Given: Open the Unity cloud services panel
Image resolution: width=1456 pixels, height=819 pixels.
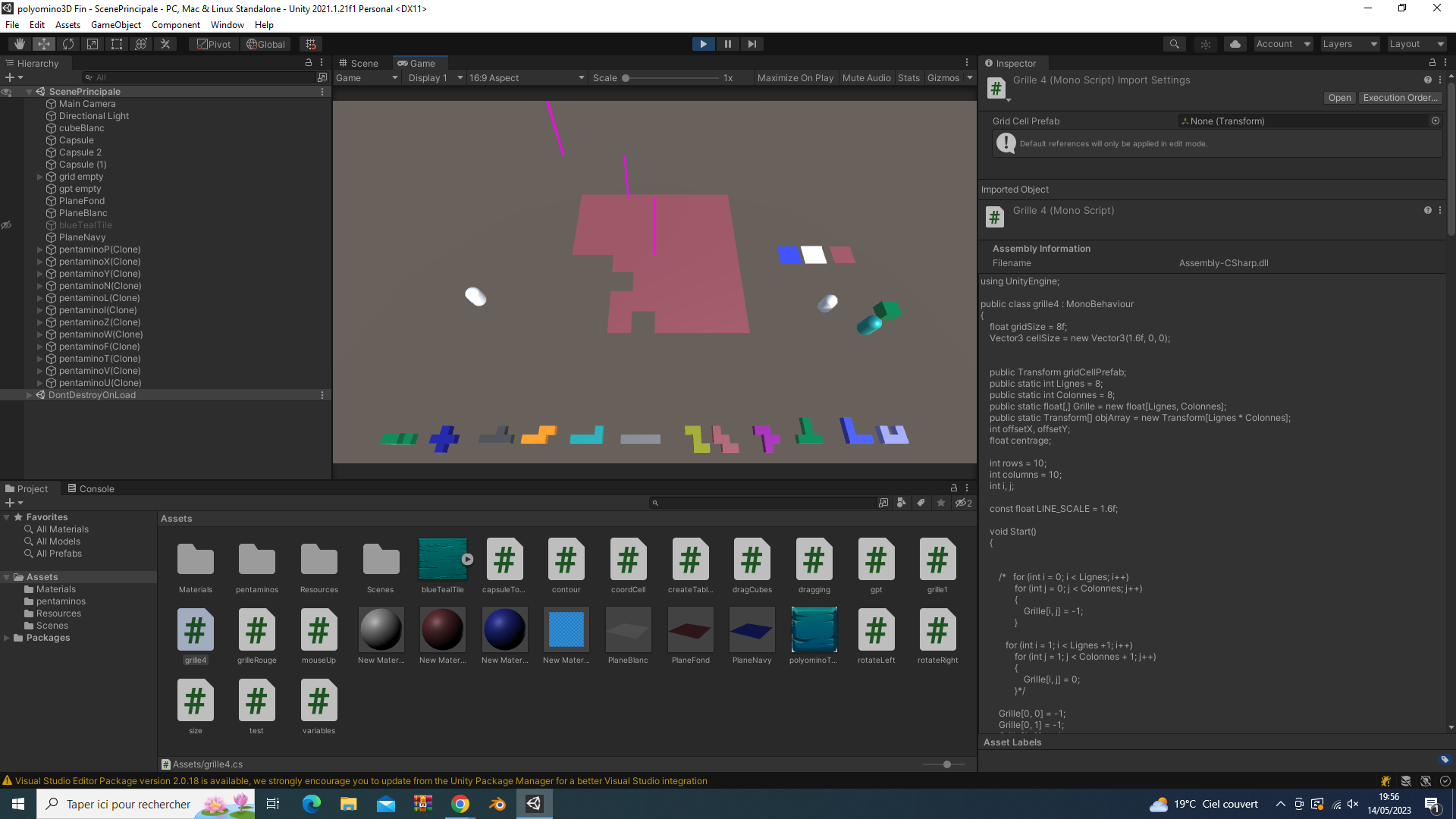Looking at the screenshot, I should pyautogui.click(x=1235, y=43).
